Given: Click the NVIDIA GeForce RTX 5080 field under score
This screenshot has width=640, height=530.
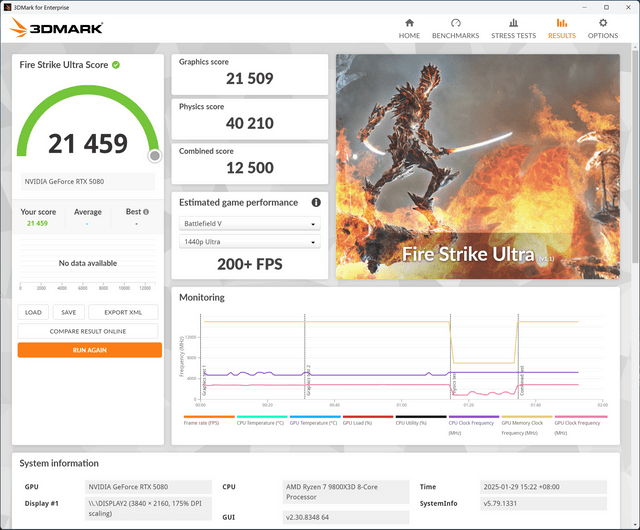Looking at the screenshot, I should pyautogui.click(x=88, y=181).
